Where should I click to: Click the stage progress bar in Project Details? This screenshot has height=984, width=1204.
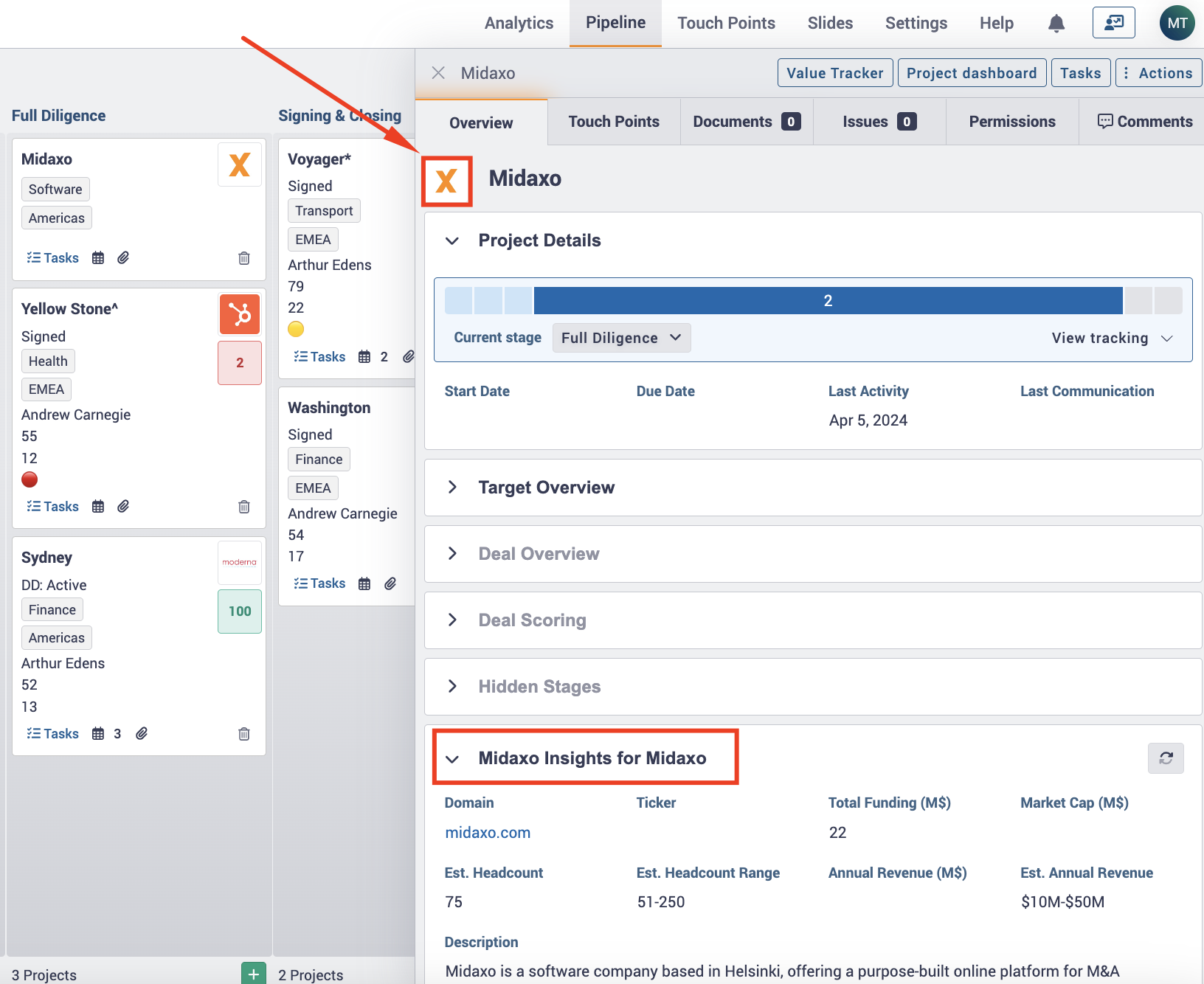pos(828,300)
